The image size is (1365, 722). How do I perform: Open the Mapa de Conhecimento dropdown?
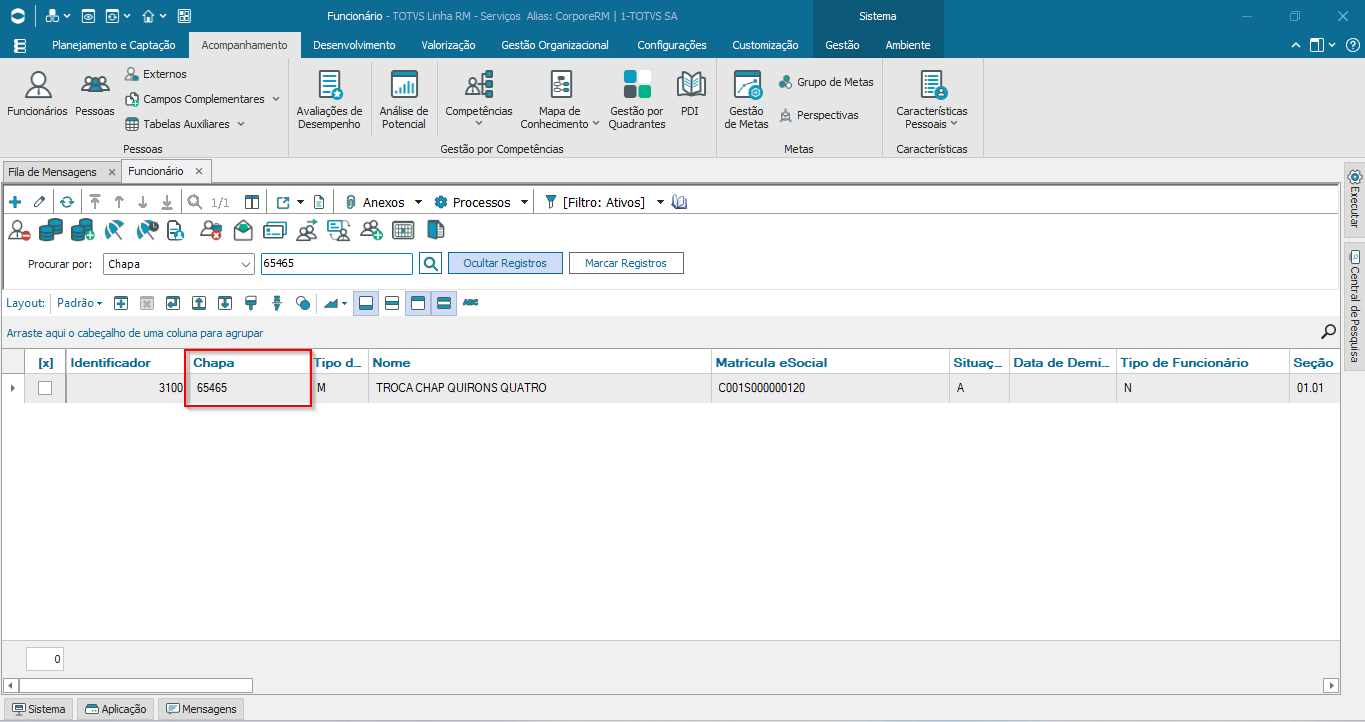560,100
